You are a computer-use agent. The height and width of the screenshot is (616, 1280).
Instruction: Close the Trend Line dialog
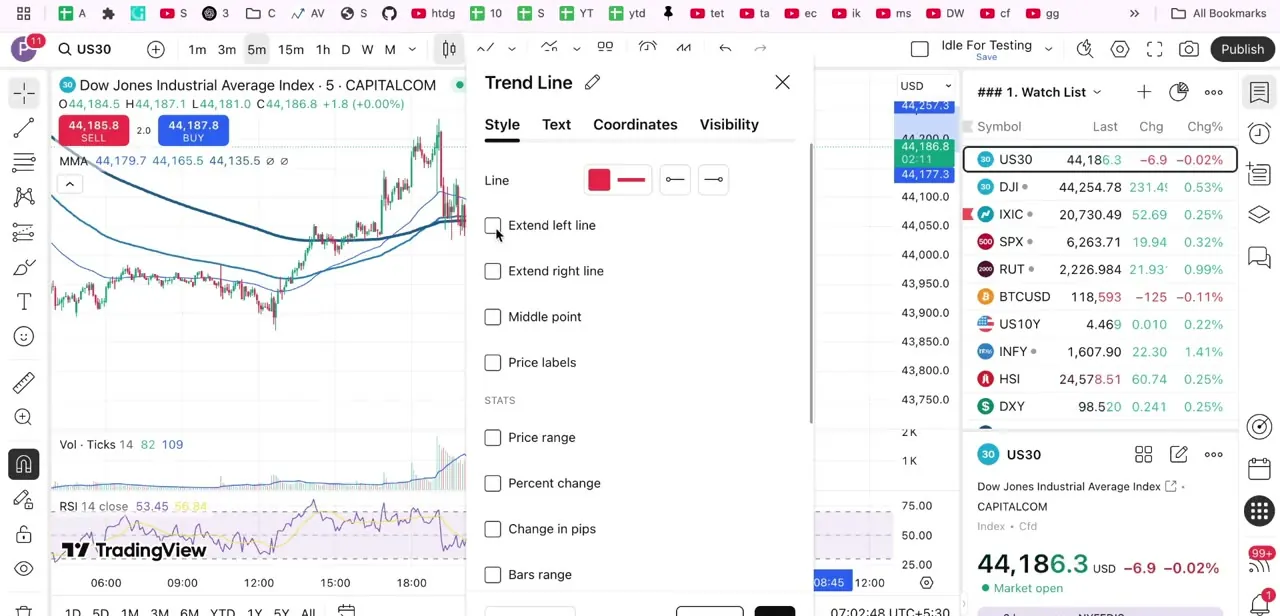click(782, 83)
